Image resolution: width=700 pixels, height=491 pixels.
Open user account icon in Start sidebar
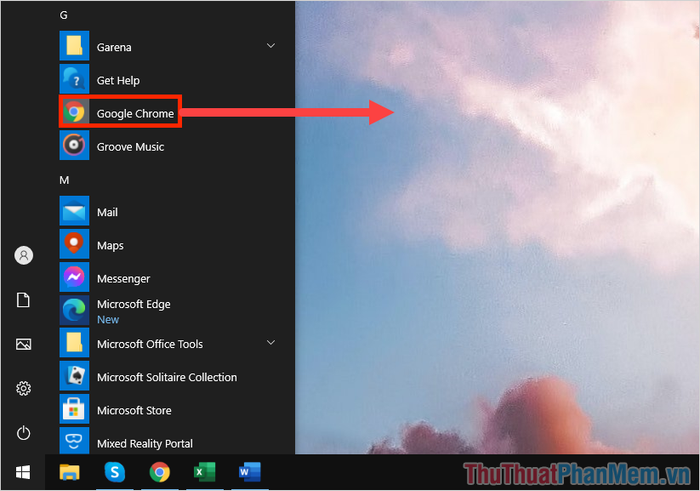24,255
